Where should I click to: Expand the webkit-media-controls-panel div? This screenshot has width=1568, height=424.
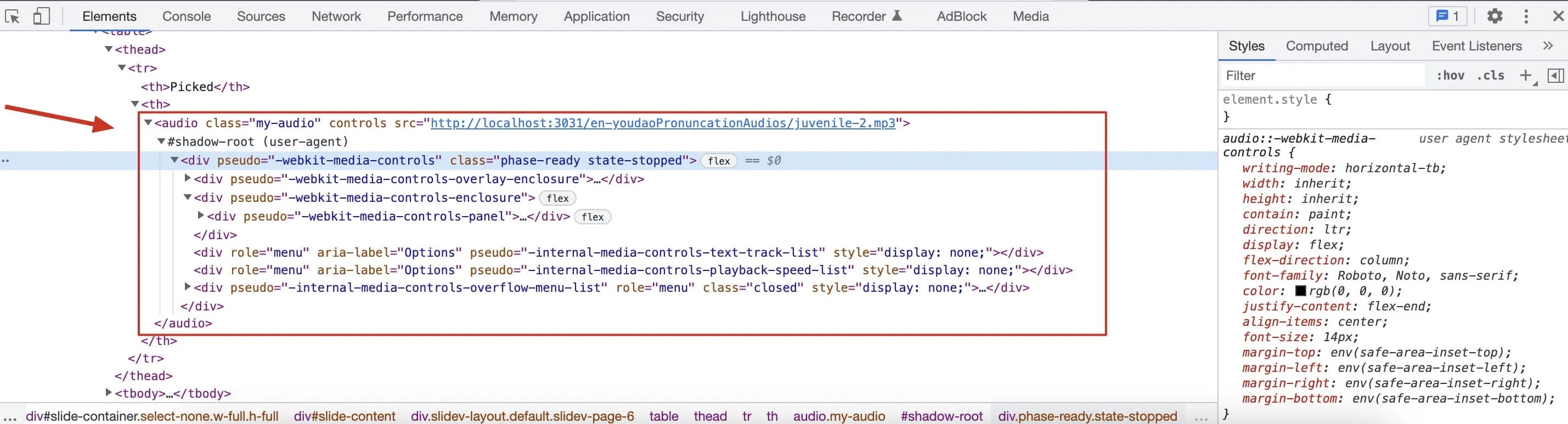pyautogui.click(x=200, y=216)
